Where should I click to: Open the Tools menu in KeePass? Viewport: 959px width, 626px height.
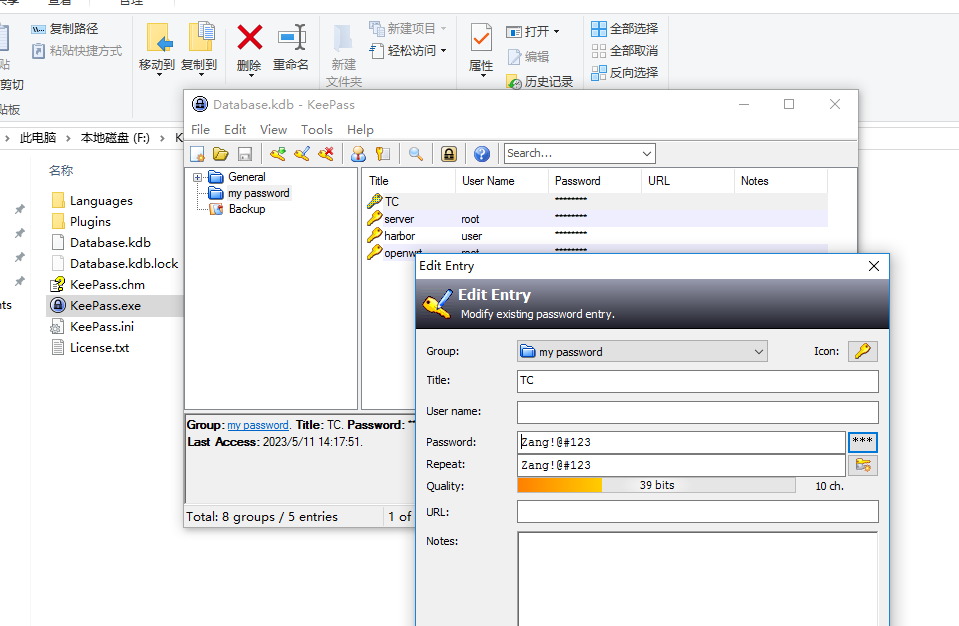point(316,130)
